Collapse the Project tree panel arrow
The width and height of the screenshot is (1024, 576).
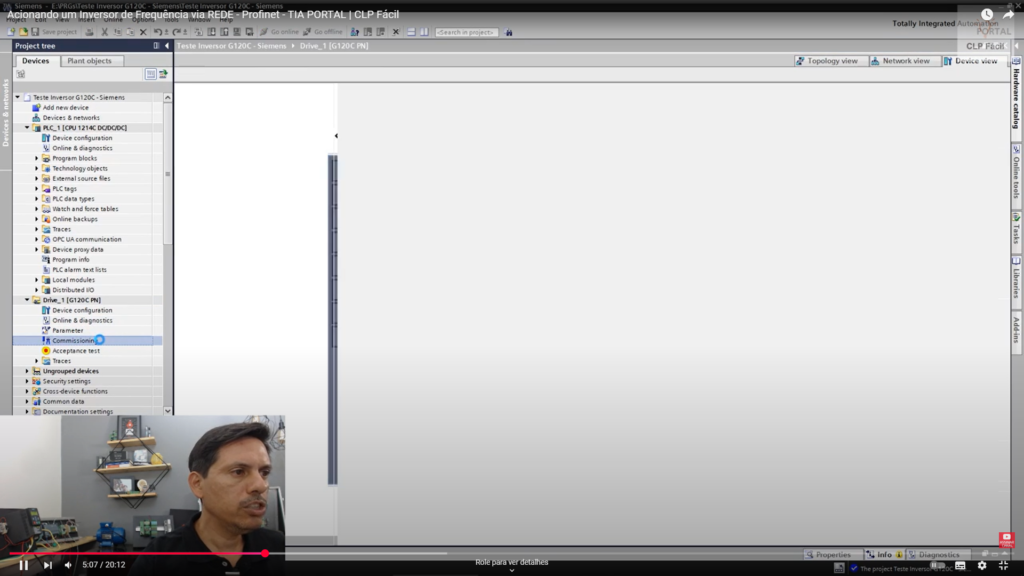(x=167, y=46)
